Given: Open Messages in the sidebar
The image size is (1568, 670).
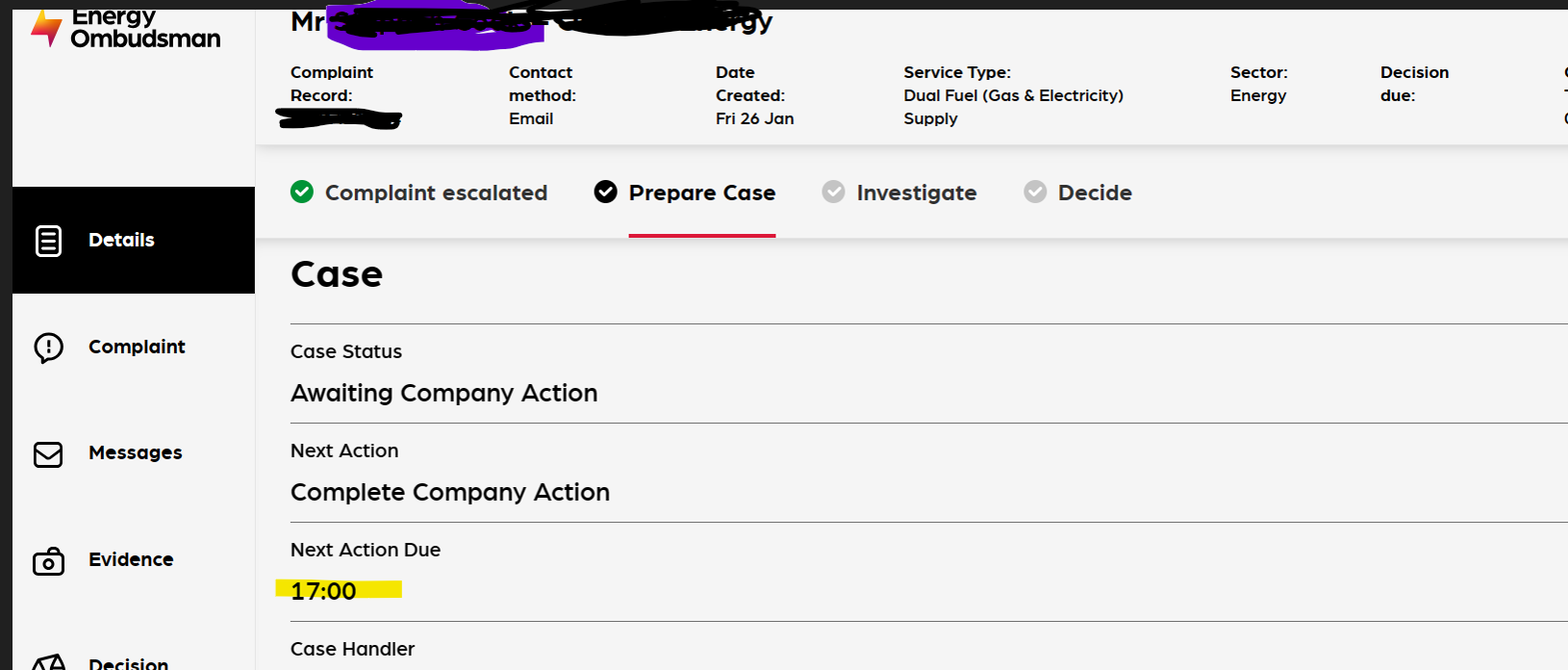Looking at the screenshot, I should (134, 453).
